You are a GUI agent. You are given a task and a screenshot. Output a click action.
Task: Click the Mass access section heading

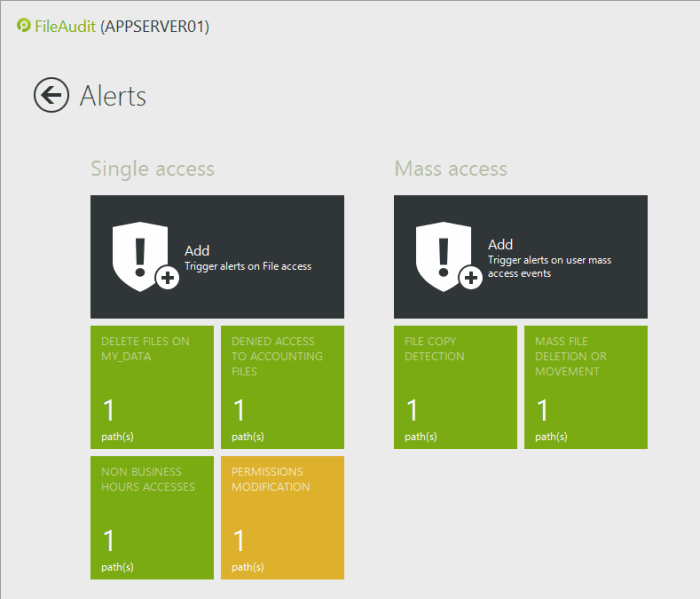(x=450, y=169)
